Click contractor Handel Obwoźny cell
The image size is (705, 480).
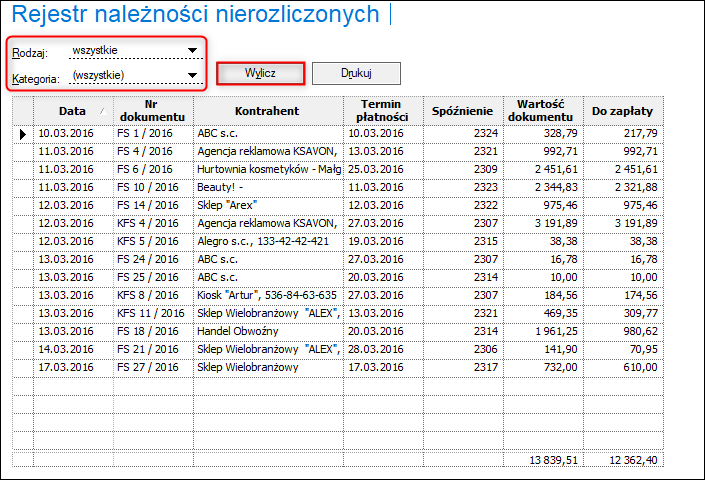coord(268,332)
